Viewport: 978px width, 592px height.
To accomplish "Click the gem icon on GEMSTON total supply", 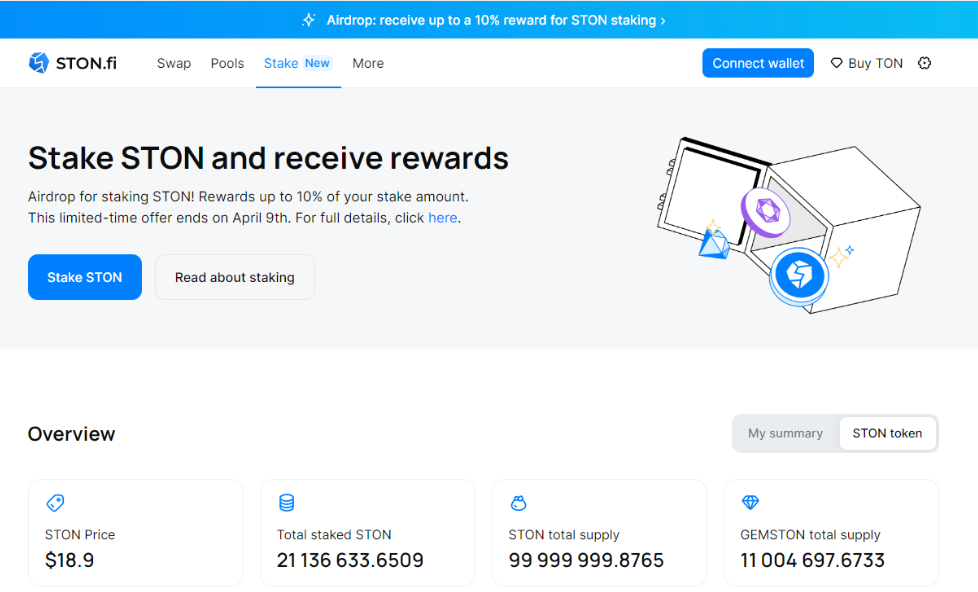I will point(750,502).
